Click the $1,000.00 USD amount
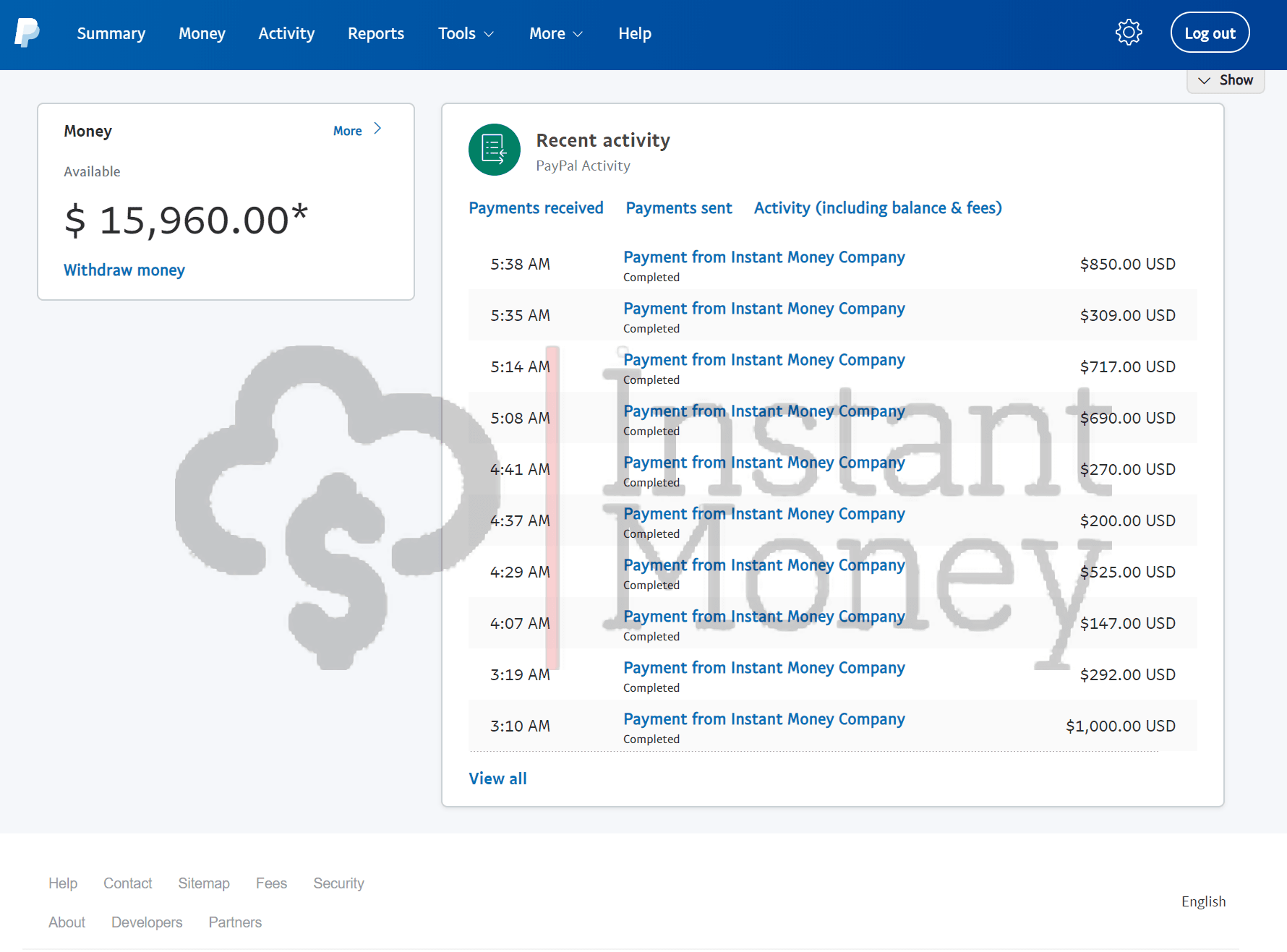The width and height of the screenshot is (1287, 952). 1120,726
